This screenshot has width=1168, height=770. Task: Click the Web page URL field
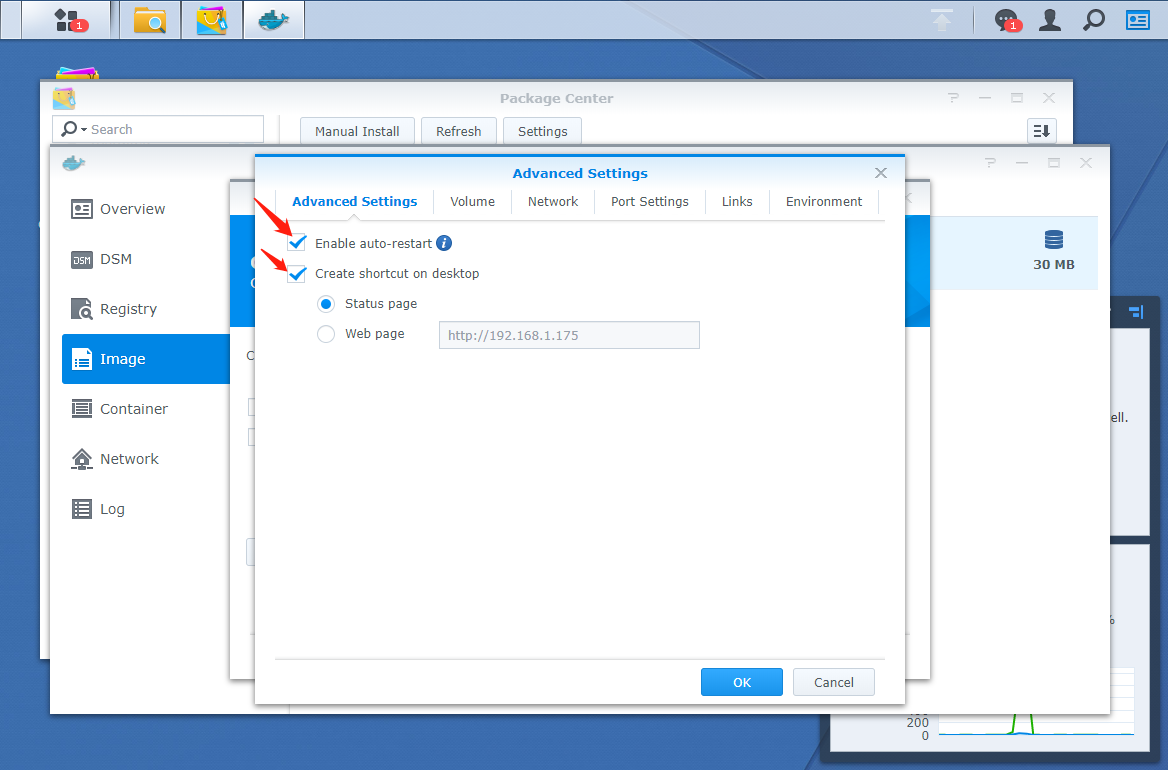tap(569, 335)
